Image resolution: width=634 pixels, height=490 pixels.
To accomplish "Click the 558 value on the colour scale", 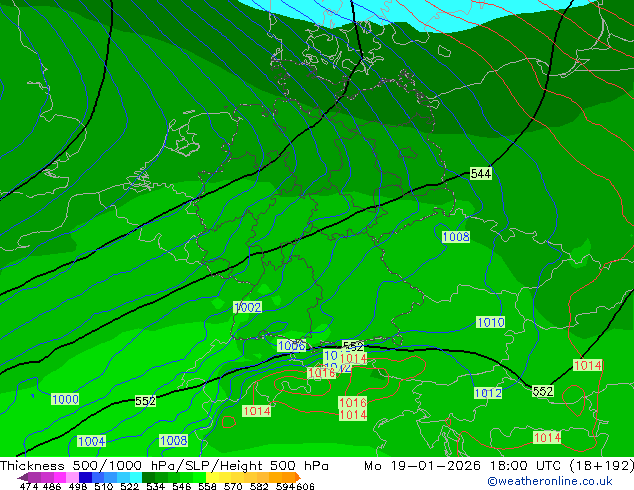I will [x=207, y=486].
